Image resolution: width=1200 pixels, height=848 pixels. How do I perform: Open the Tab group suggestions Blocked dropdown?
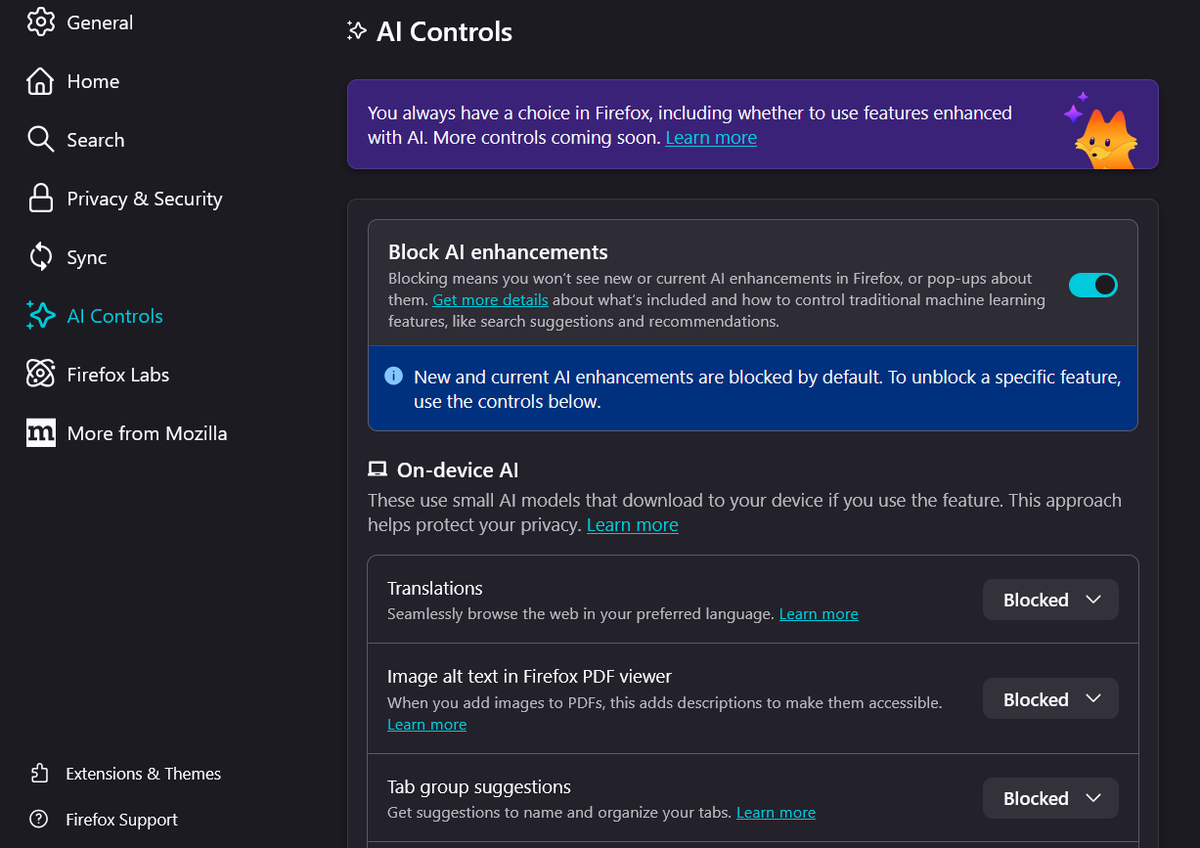(x=1050, y=797)
